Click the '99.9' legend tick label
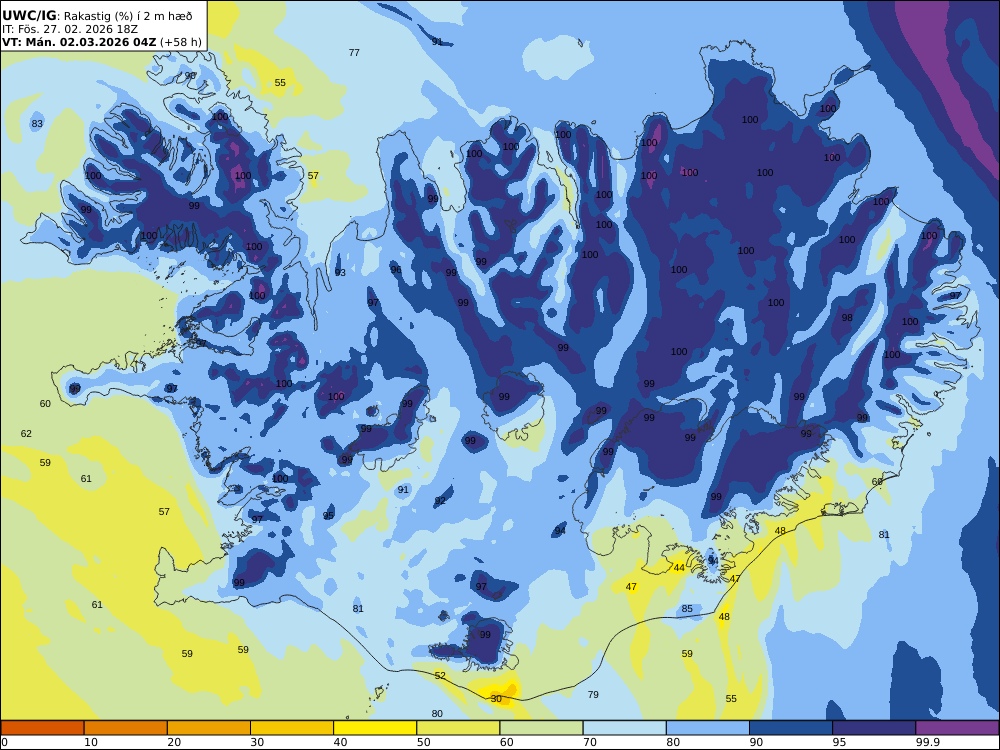Viewport: 1000px width, 750px height. (x=927, y=742)
